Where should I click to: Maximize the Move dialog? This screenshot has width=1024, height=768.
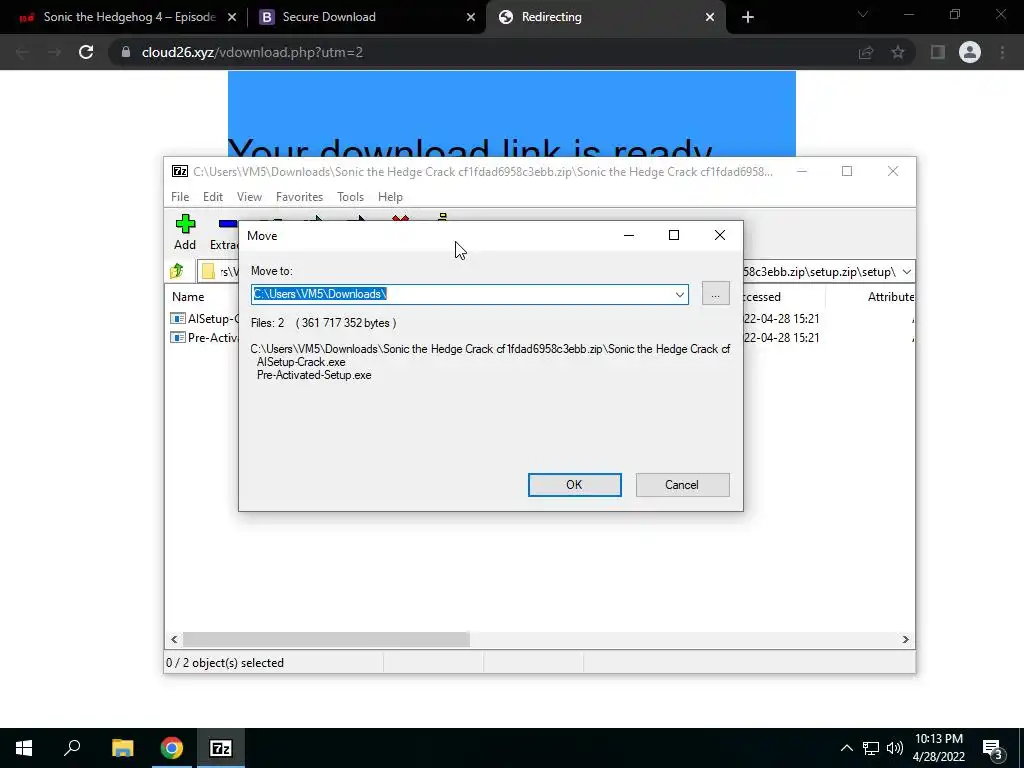674,235
